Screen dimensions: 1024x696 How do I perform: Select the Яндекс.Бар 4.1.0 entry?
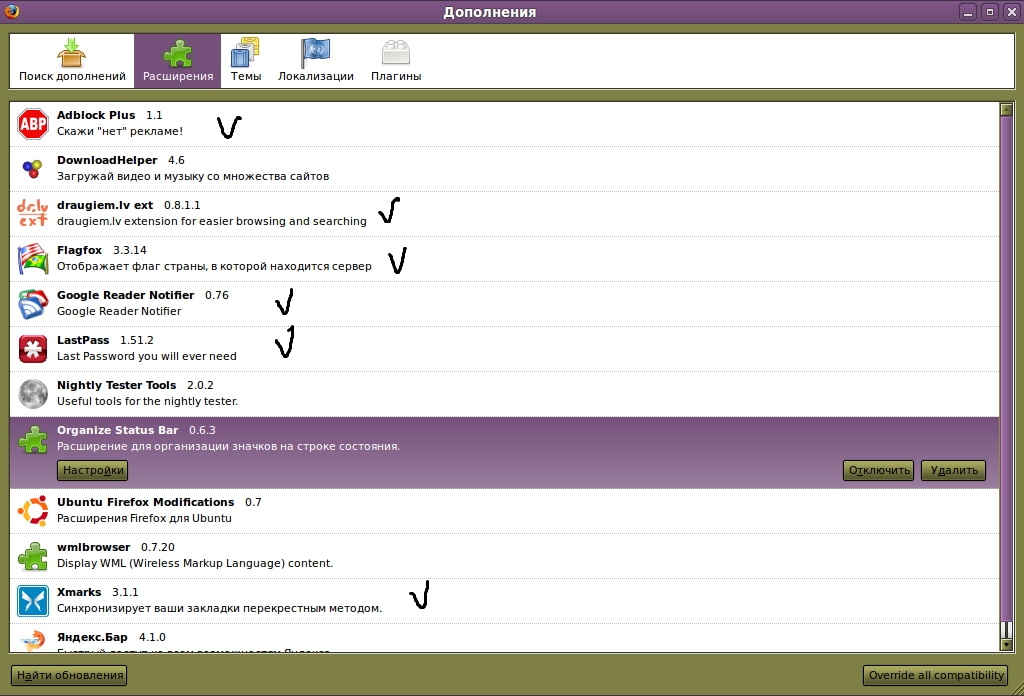pos(504,638)
